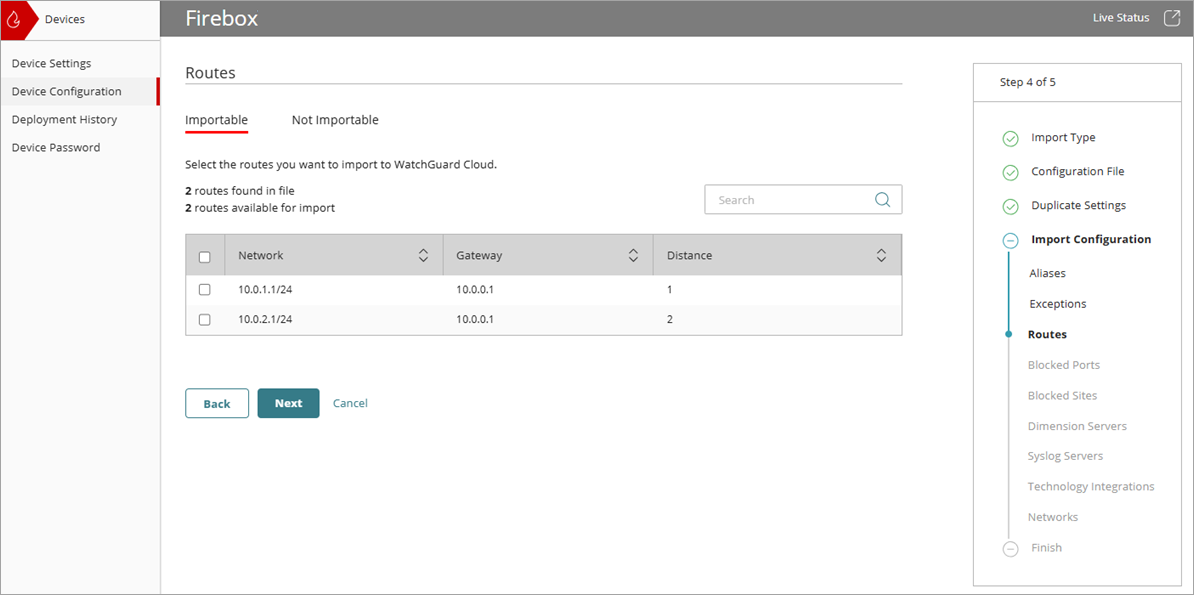
Task: Click the '2 routes found in file' text
Action: tap(240, 191)
